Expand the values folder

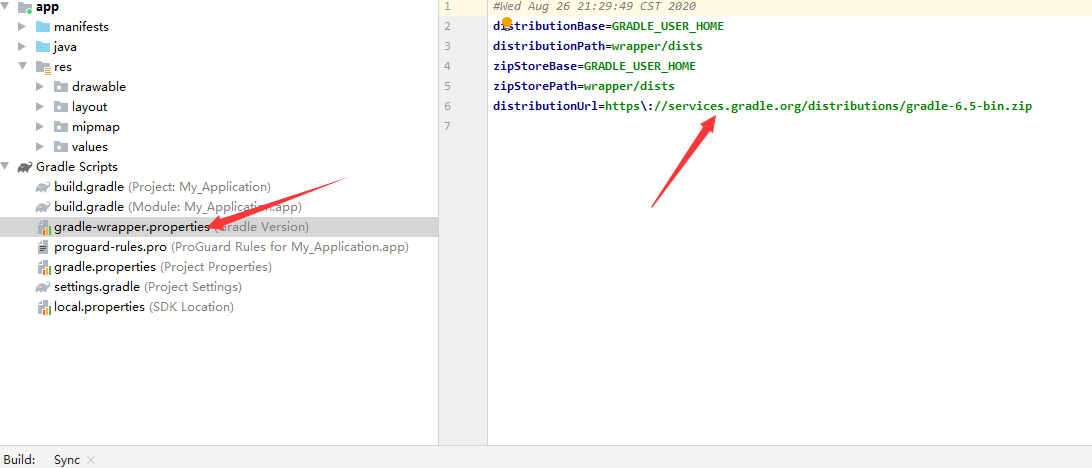pyautogui.click(x=40, y=147)
